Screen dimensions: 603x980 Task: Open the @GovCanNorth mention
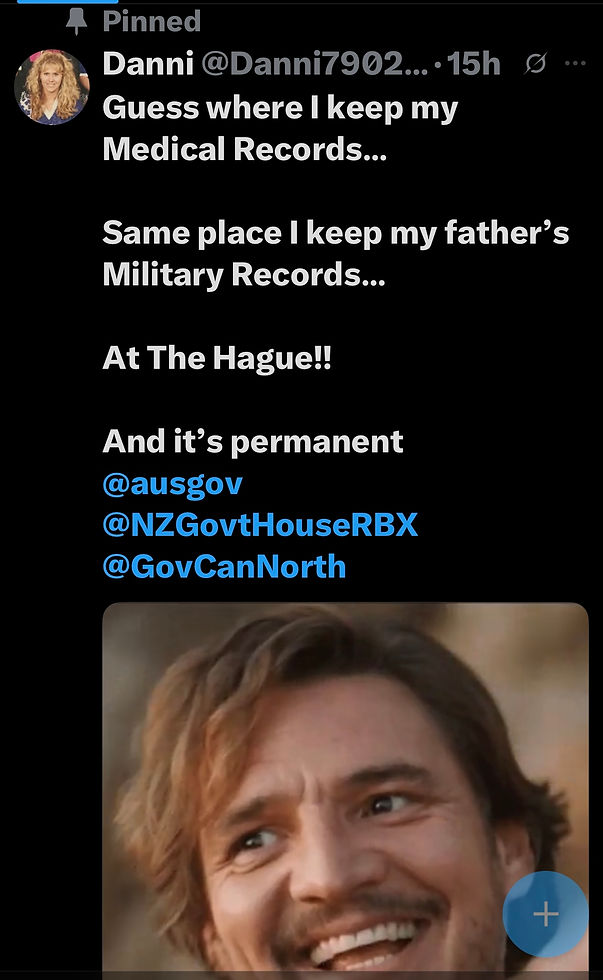pos(224,567)
